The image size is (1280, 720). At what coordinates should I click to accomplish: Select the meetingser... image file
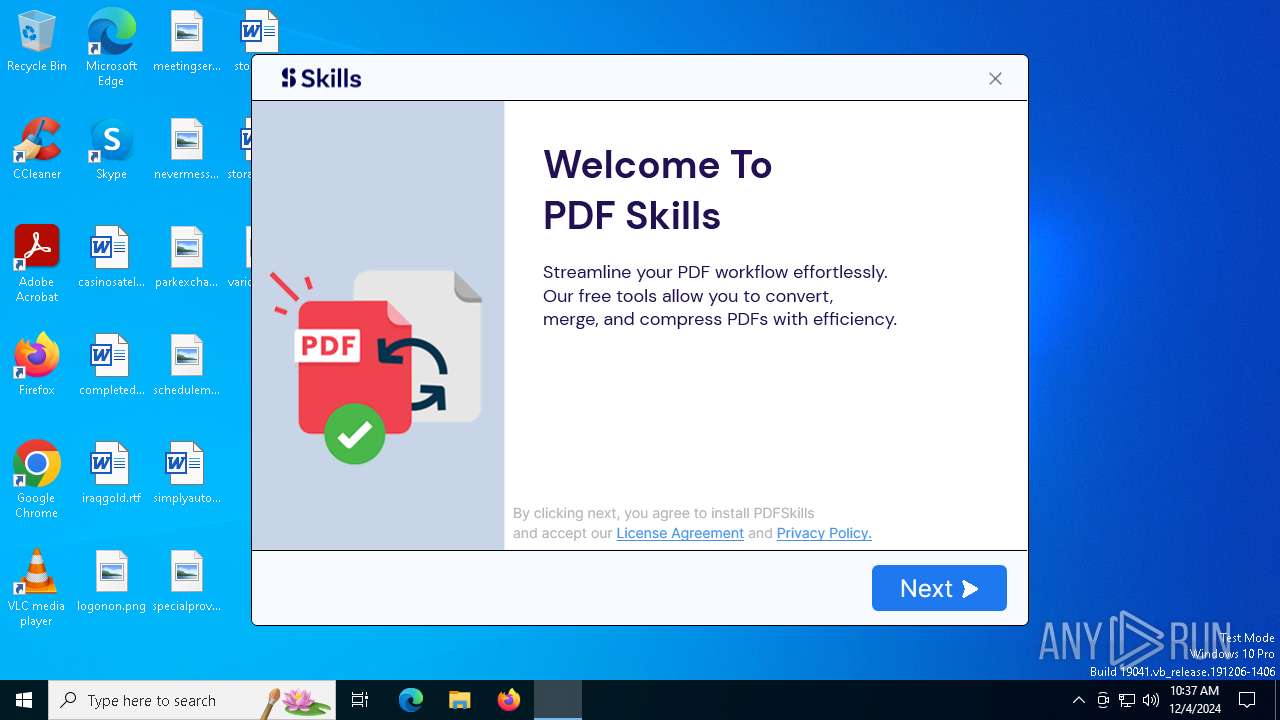point(186,42)
